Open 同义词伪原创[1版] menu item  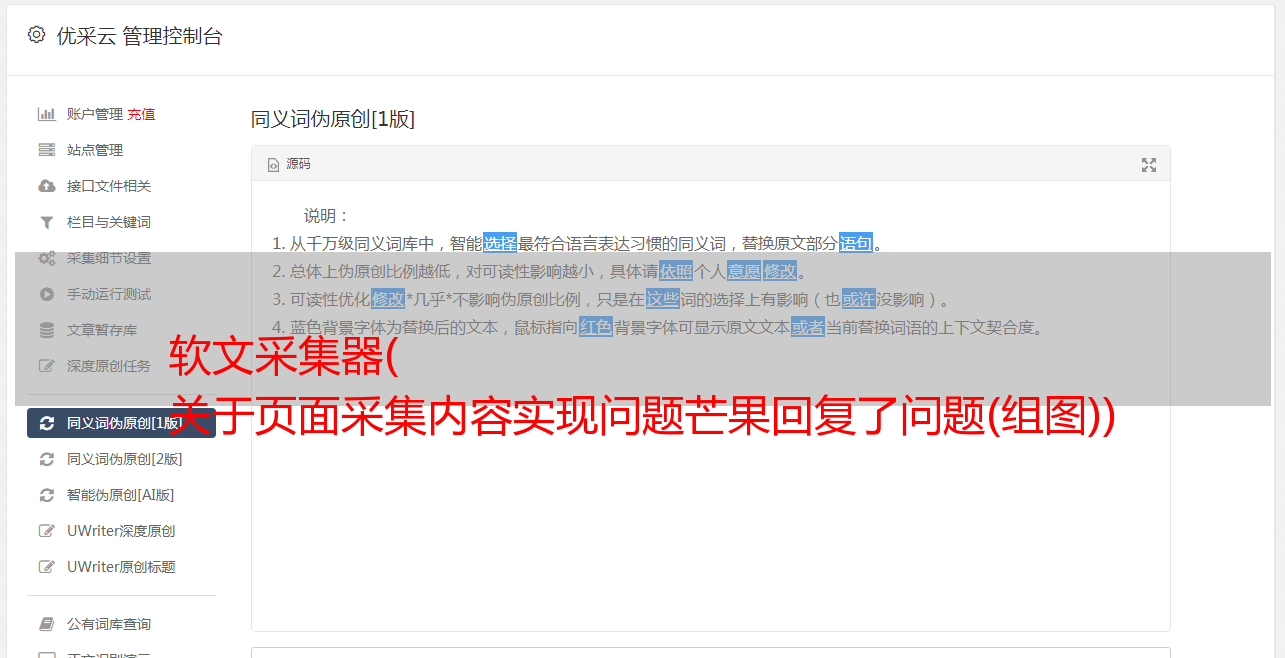point(121,423)
